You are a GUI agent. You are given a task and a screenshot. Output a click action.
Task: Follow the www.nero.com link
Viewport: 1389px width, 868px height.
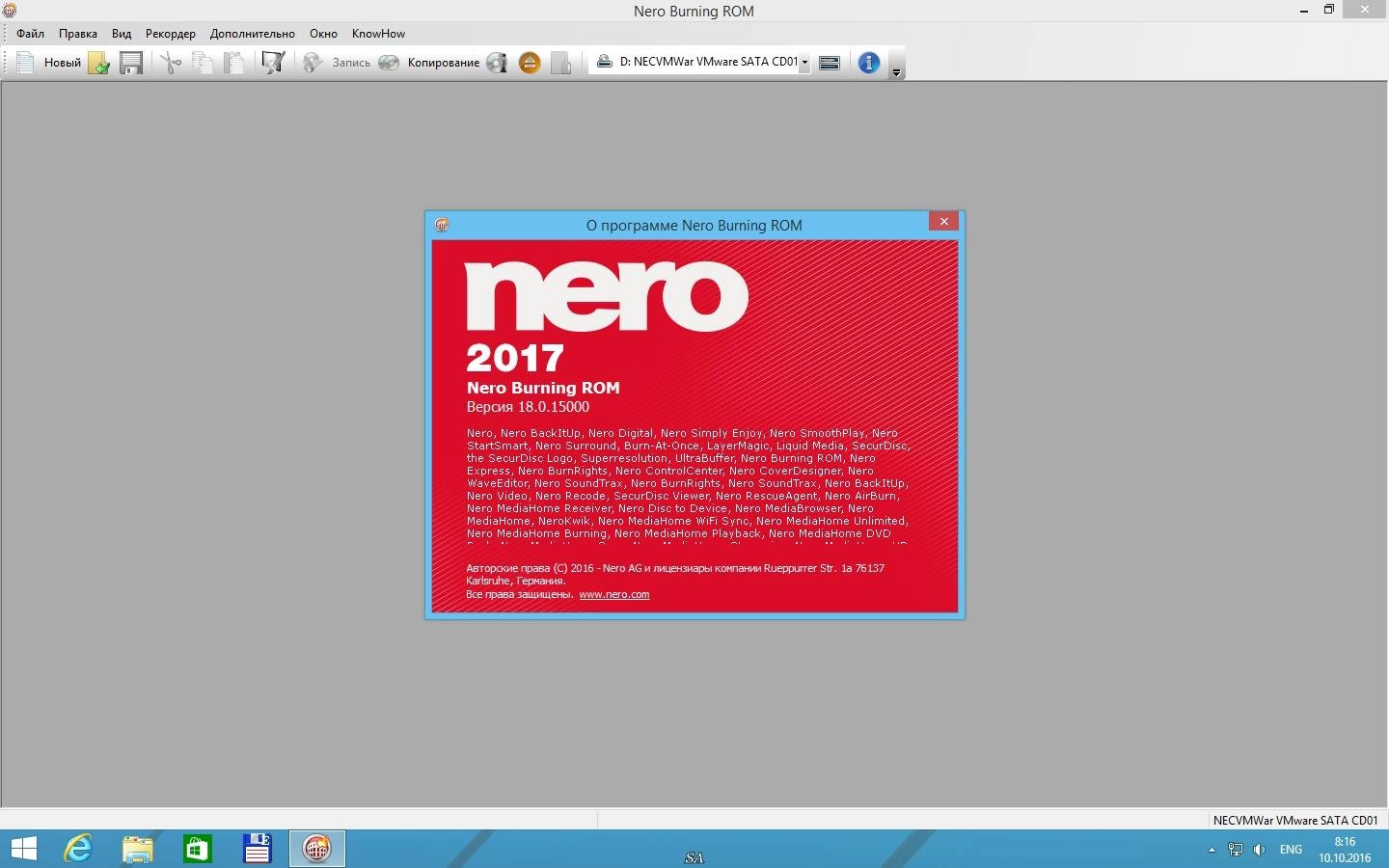click(614, 594)
